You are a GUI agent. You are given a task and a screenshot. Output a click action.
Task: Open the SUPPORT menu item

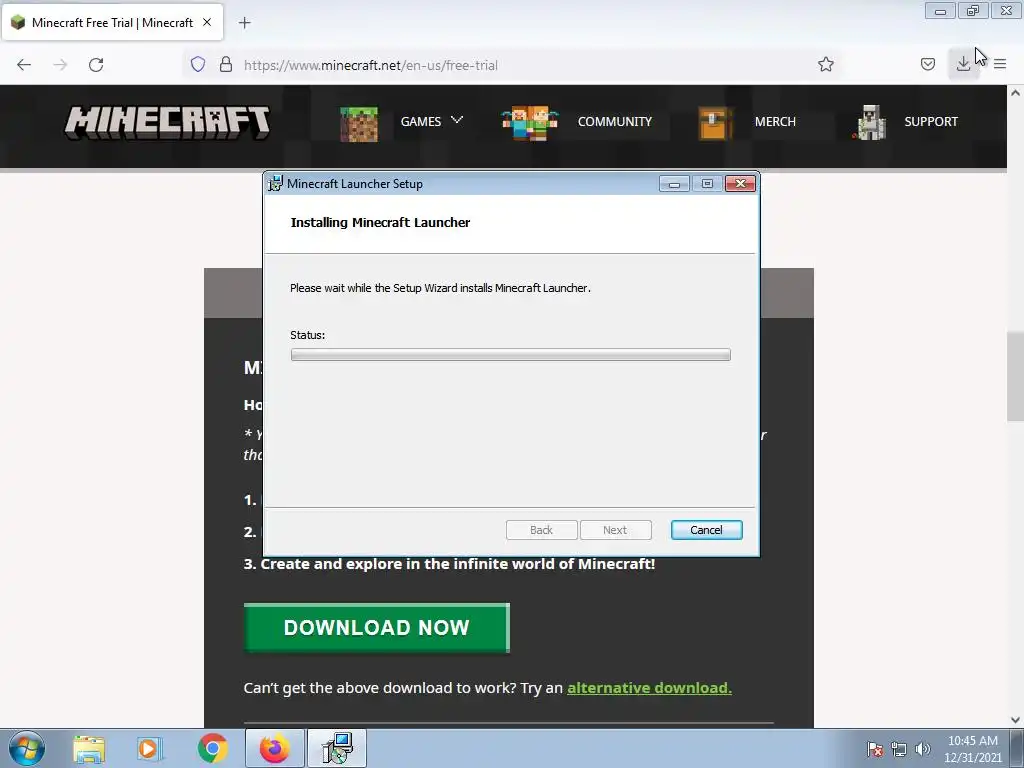(931, 121)
